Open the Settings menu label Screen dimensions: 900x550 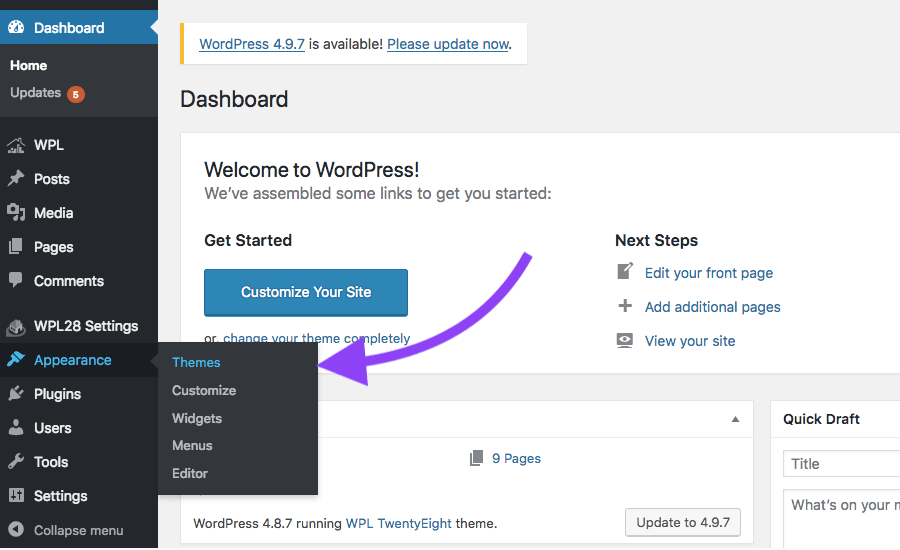pyautogui.click(x=61, y=496)
